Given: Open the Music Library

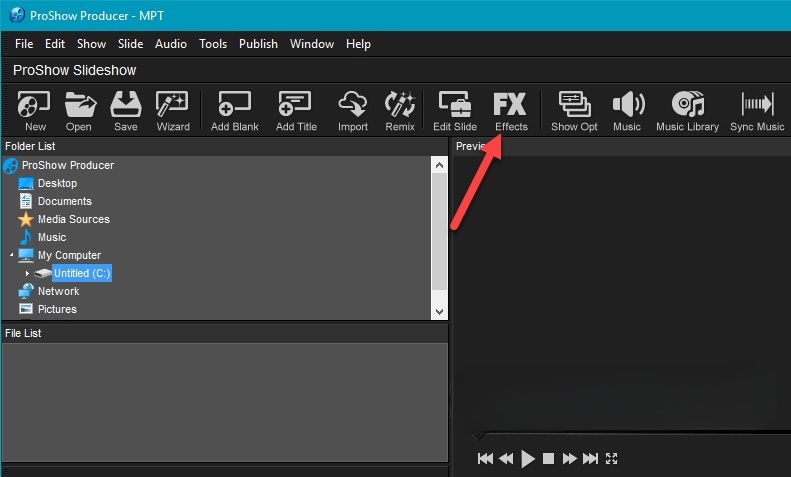Looking at the screenshot, I should (687, 110).
